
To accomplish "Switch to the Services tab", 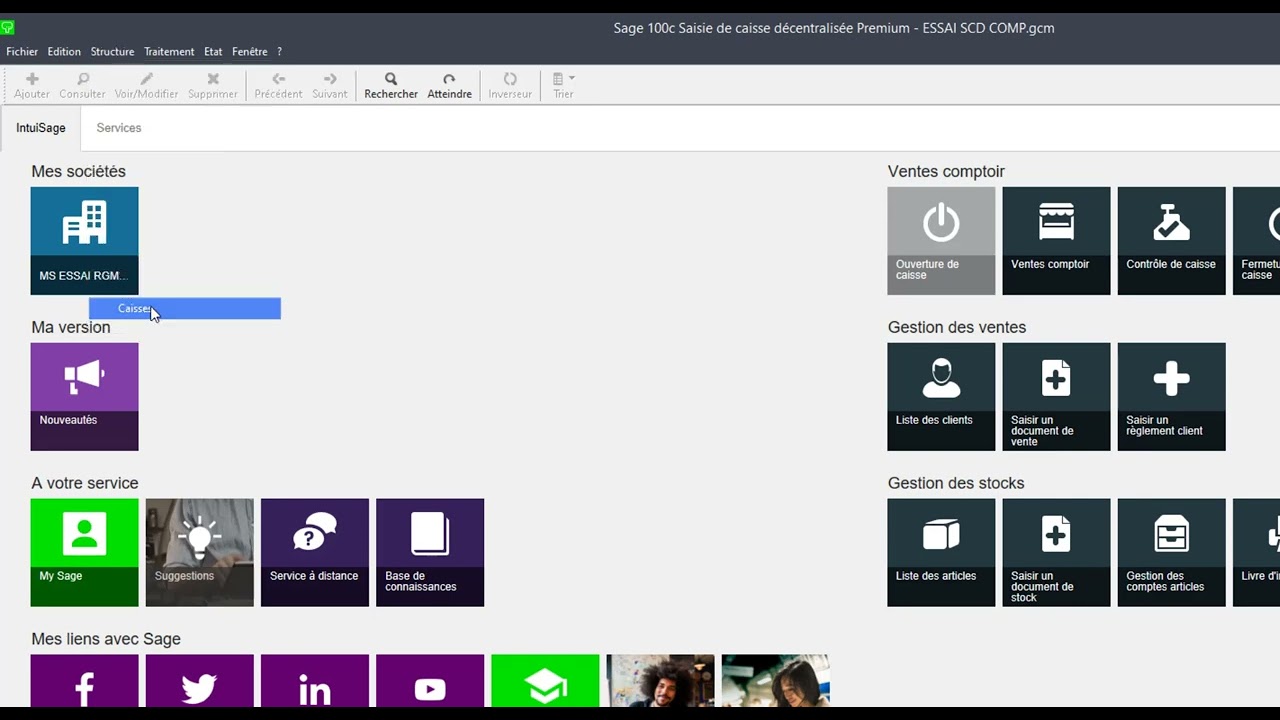I will pyautogui.click(x=119, y=128).
